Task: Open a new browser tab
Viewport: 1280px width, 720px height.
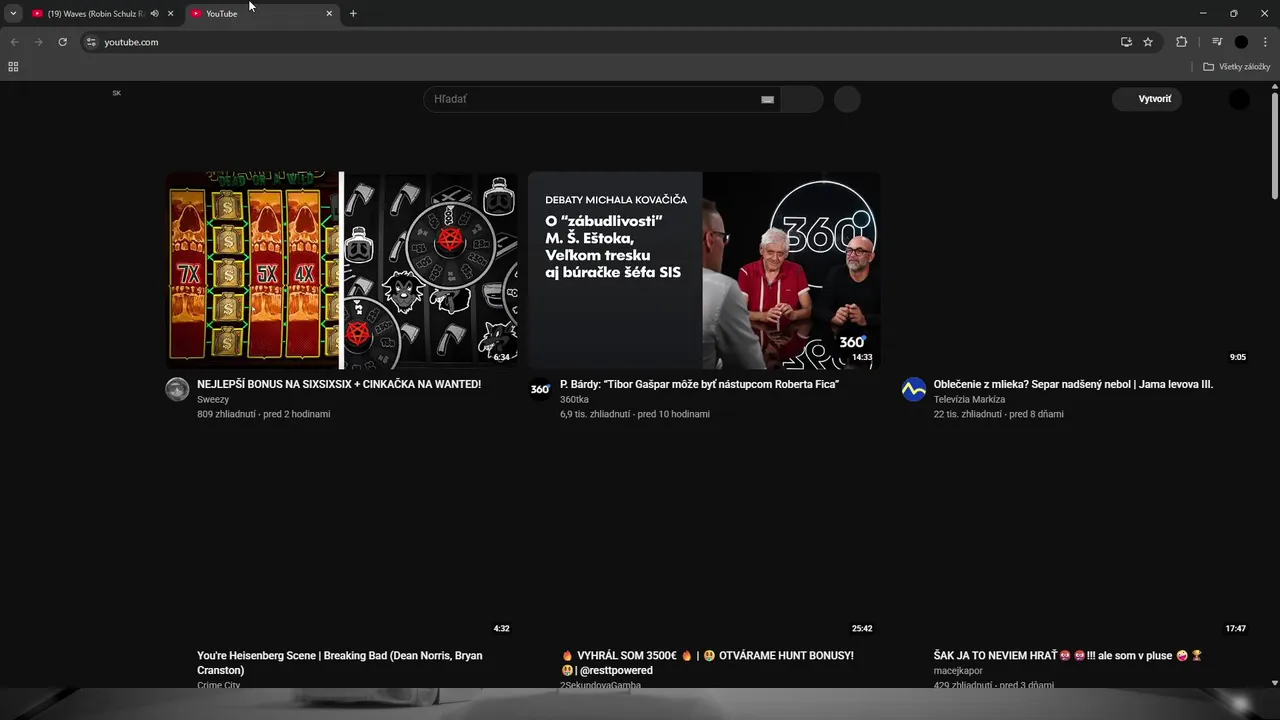Action: pyautogui.click(x=353, y=13)
